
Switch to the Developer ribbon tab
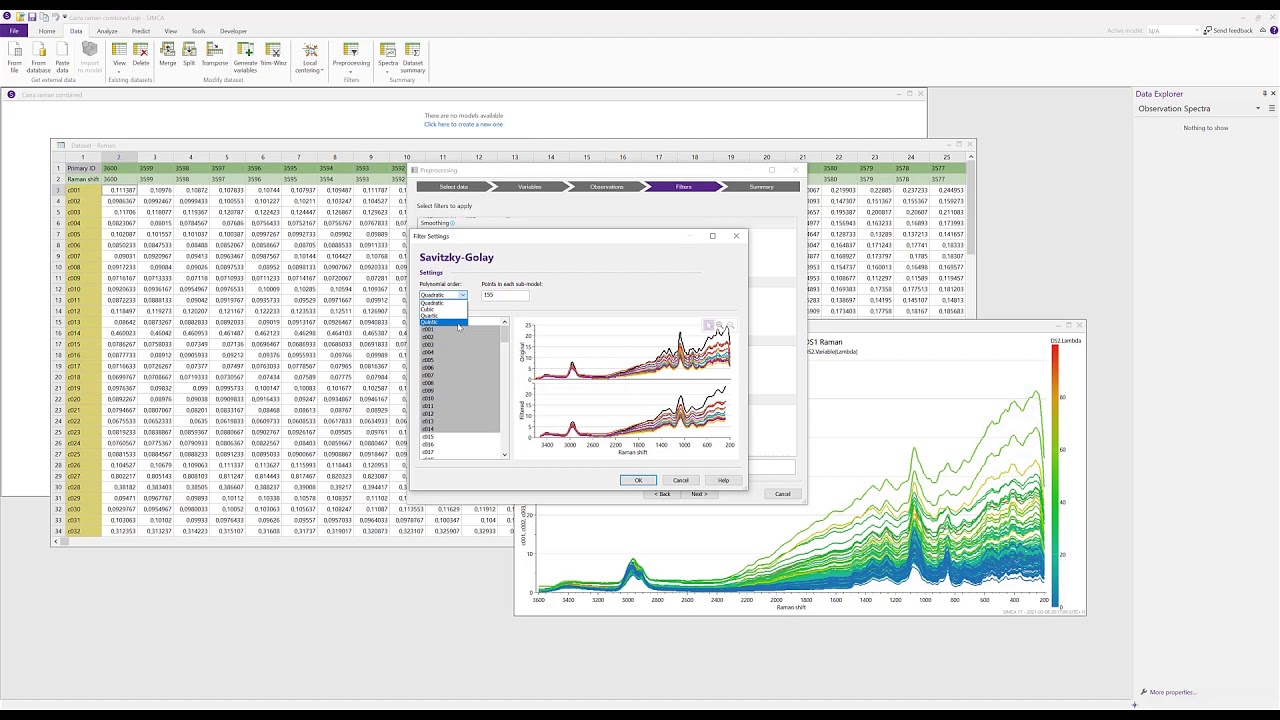pyautogui.click(x=233, y=31)
